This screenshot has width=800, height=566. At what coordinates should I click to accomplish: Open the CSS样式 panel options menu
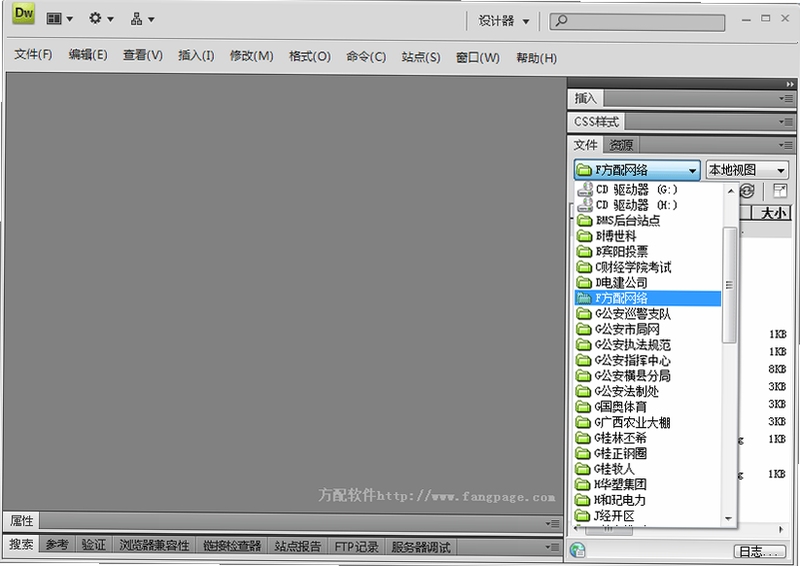coord(786,122)
